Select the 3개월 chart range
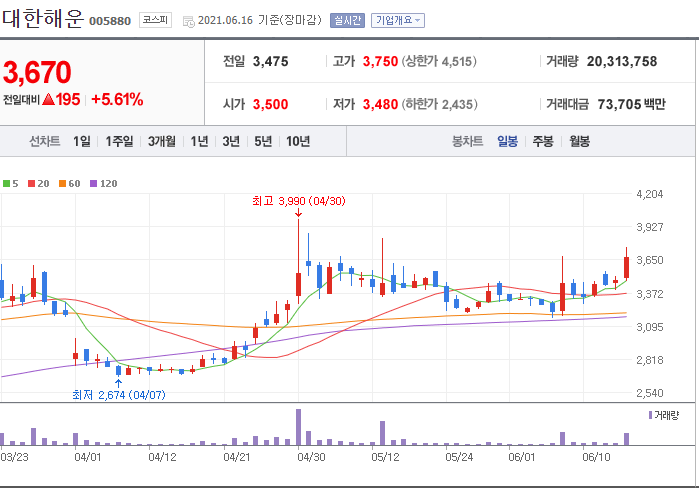Viewport: 699px width, 488px height. pyautogui.click(x=161, y=141)
